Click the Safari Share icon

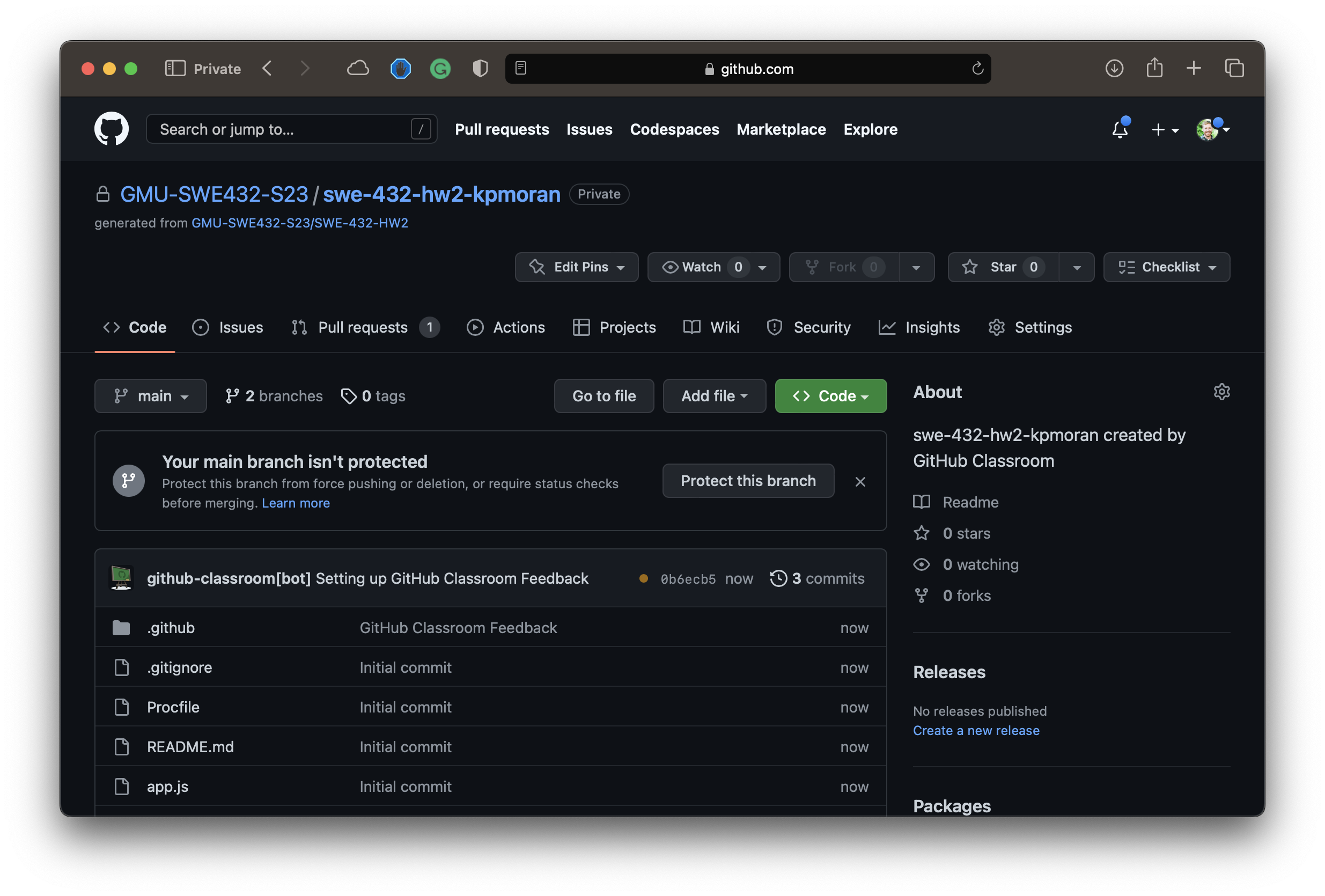(1154, 67)
